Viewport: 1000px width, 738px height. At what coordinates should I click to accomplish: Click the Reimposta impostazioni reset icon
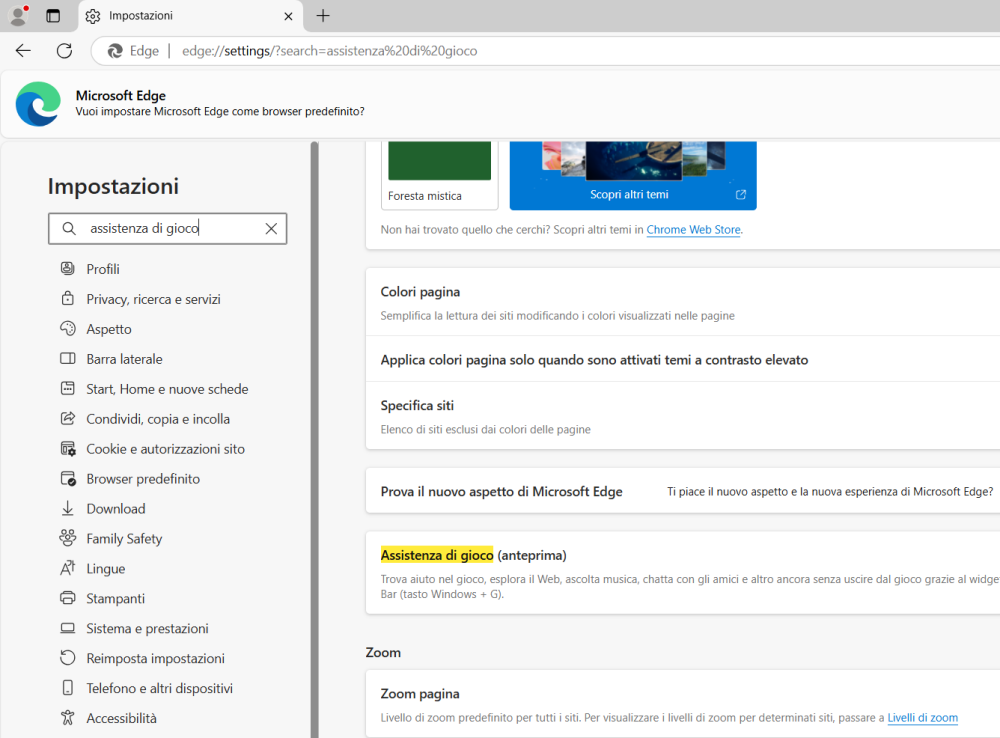tap(68, 658)
